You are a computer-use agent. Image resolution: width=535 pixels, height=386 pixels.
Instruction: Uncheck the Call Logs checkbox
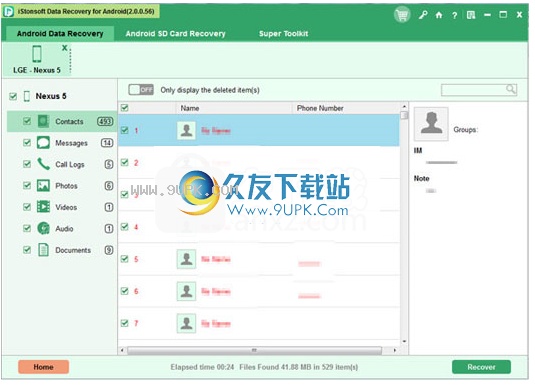tap(27, 164)
